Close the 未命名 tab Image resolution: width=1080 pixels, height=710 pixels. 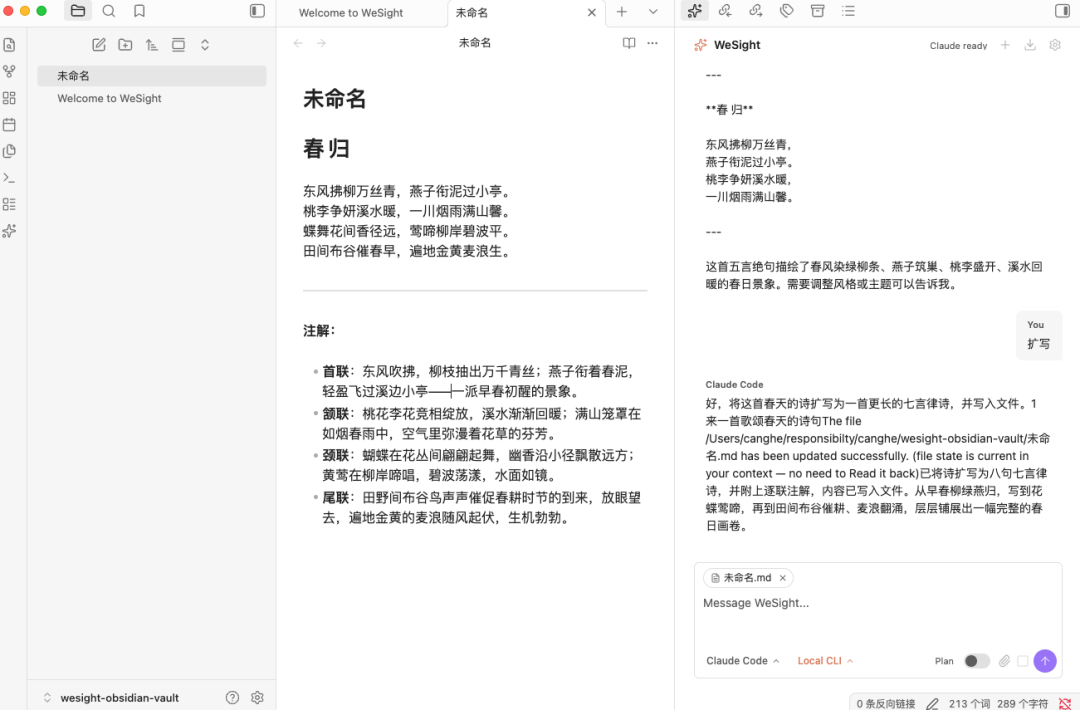(x=592, y=12)
